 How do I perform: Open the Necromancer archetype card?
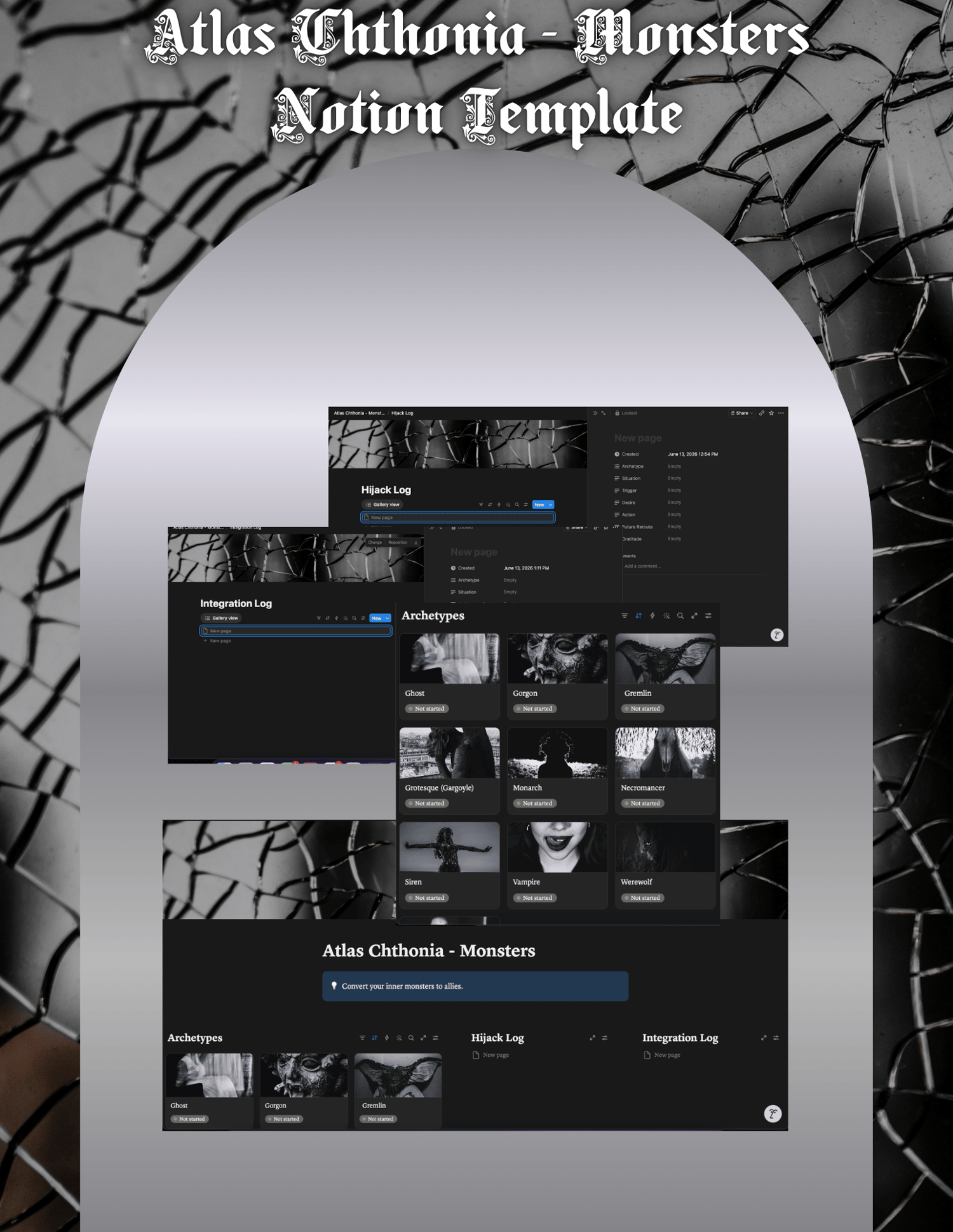click(665, 770)
